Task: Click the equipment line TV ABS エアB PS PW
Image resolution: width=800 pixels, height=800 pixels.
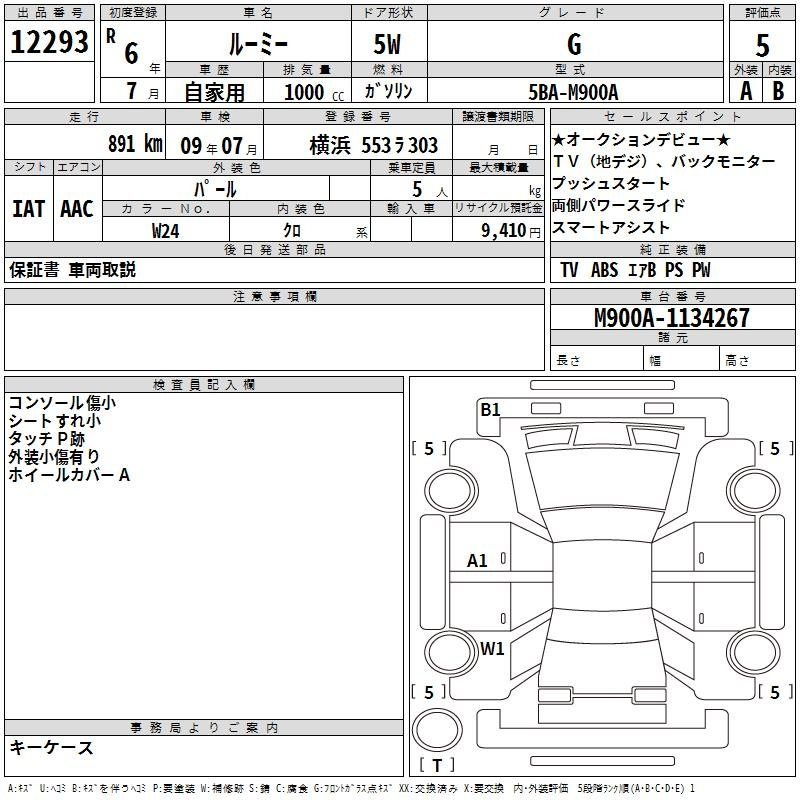Action: pos(635,270)
